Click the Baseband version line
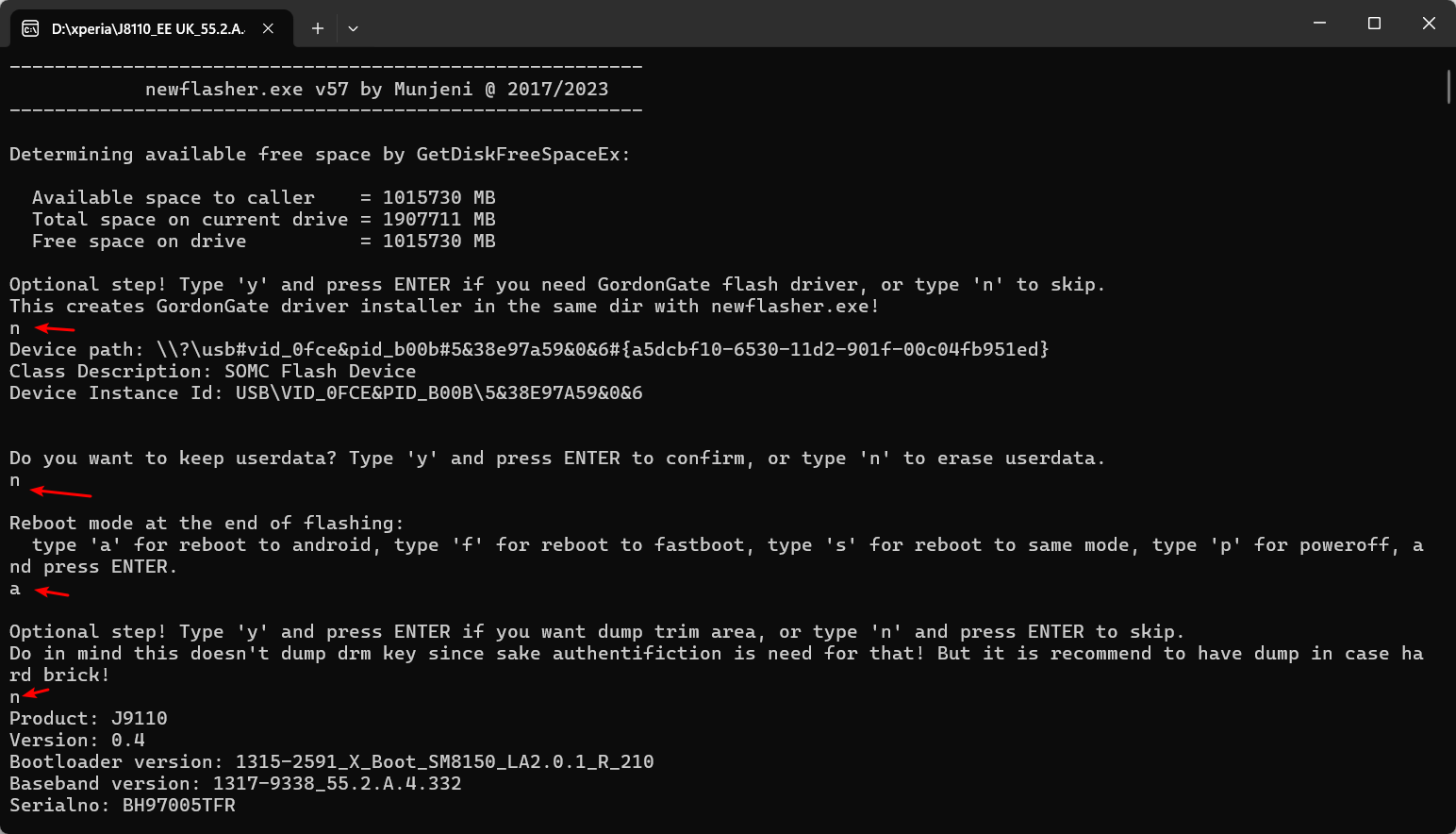This screenshot has width=1456, height=834. [x=236, y=784]
